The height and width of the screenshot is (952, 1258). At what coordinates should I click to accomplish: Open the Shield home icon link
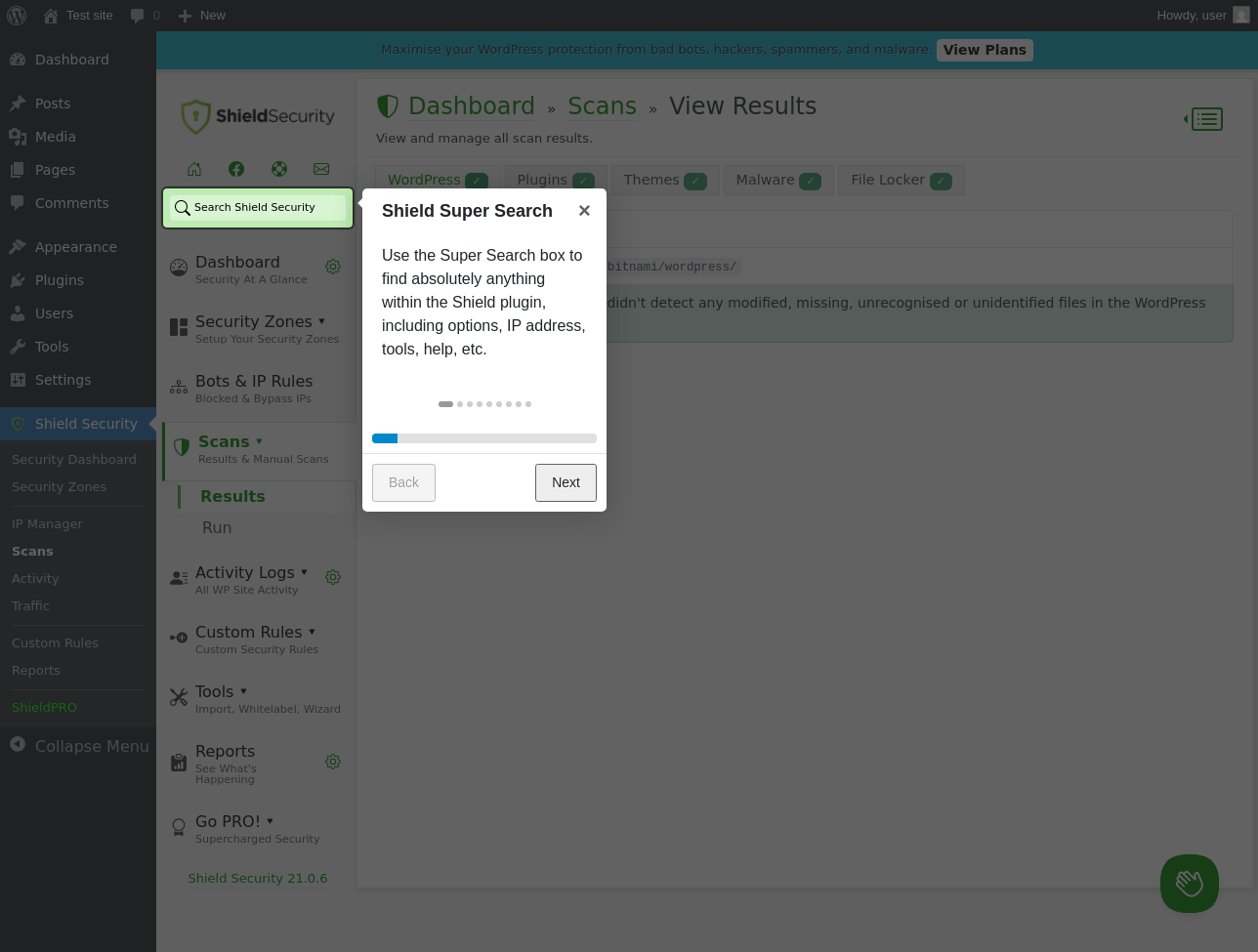(x=194, y=169)
